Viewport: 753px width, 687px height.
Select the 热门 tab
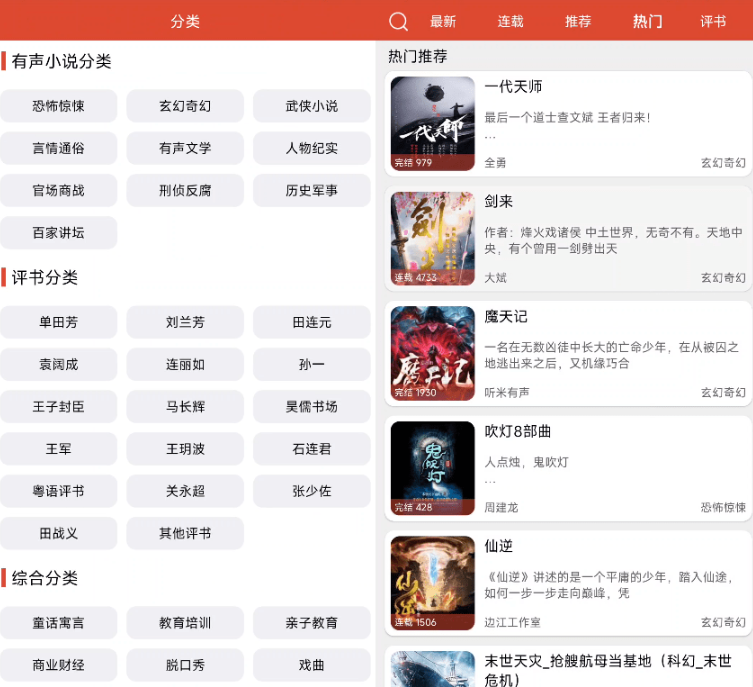tap(647, 21)
